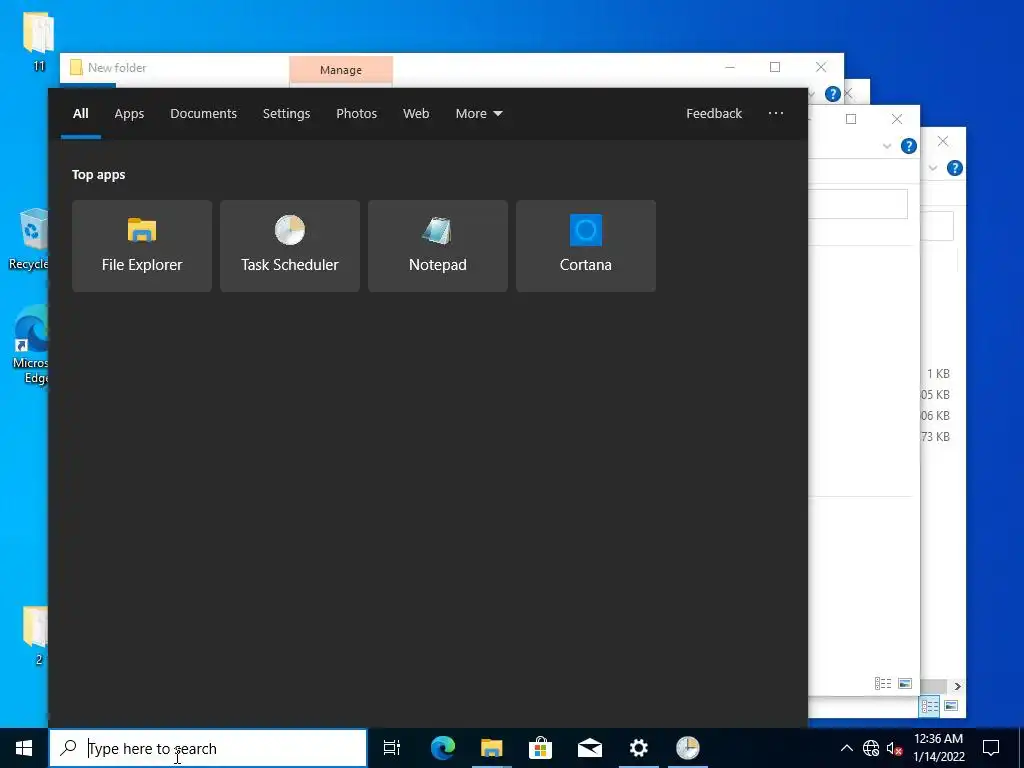1024x768 pixels.
Task: Switch to the Photos search tab
Action: [357, 114]
